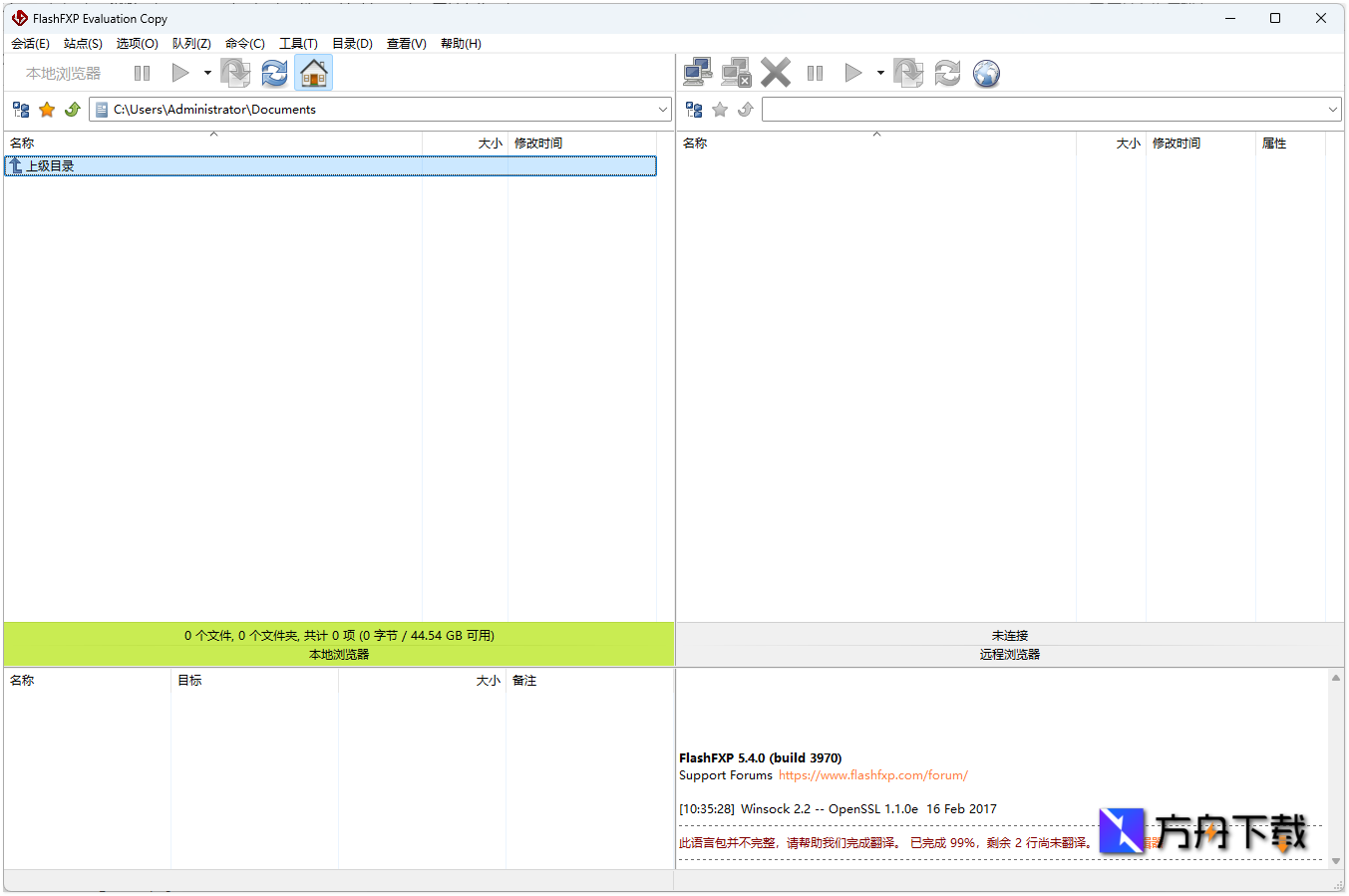Viewport: 1349px width, 896px height.
Task: Open the 会话(E) menu
Action: click(30, 44)
